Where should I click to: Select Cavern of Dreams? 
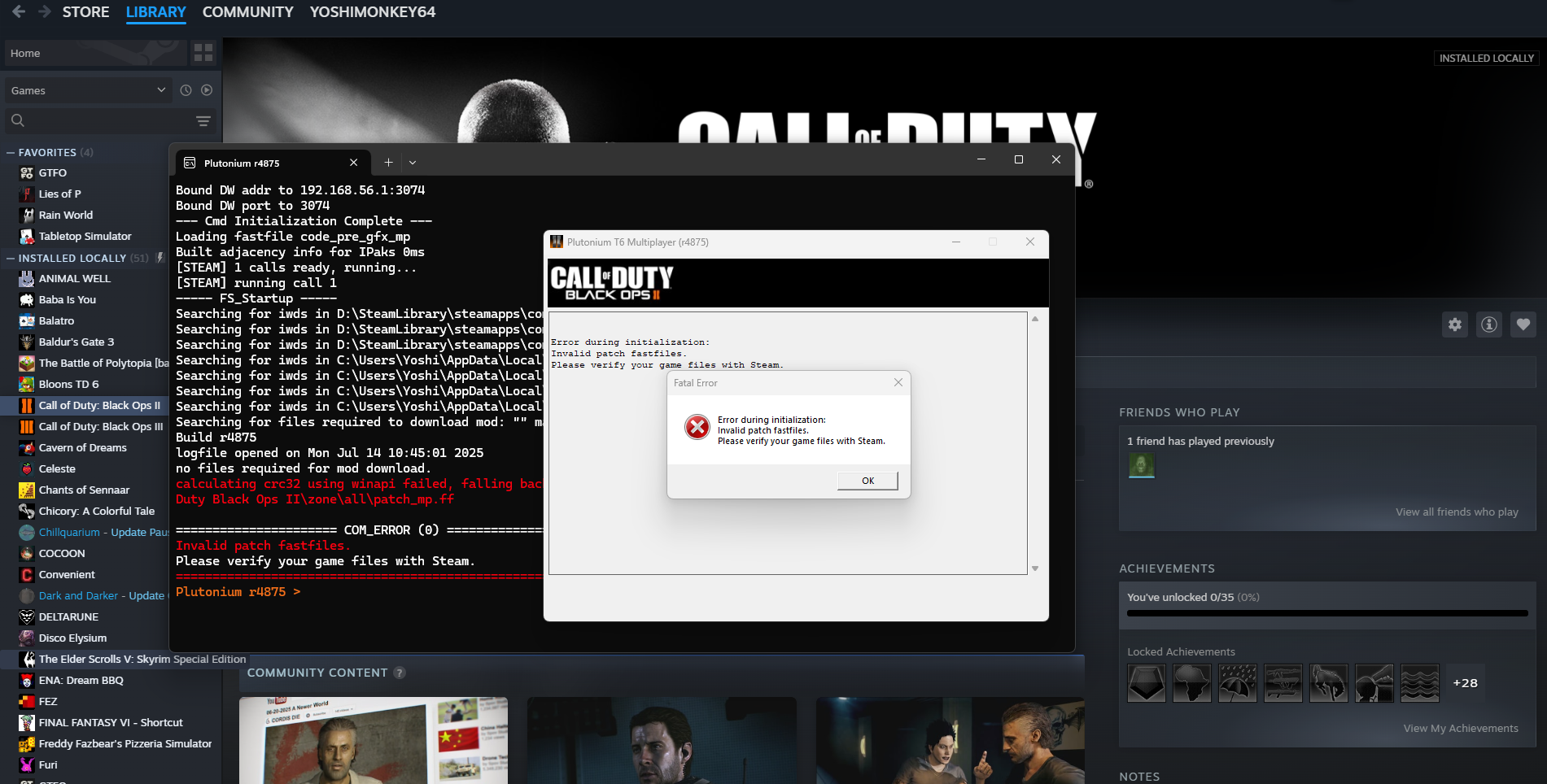coord(84,447)
